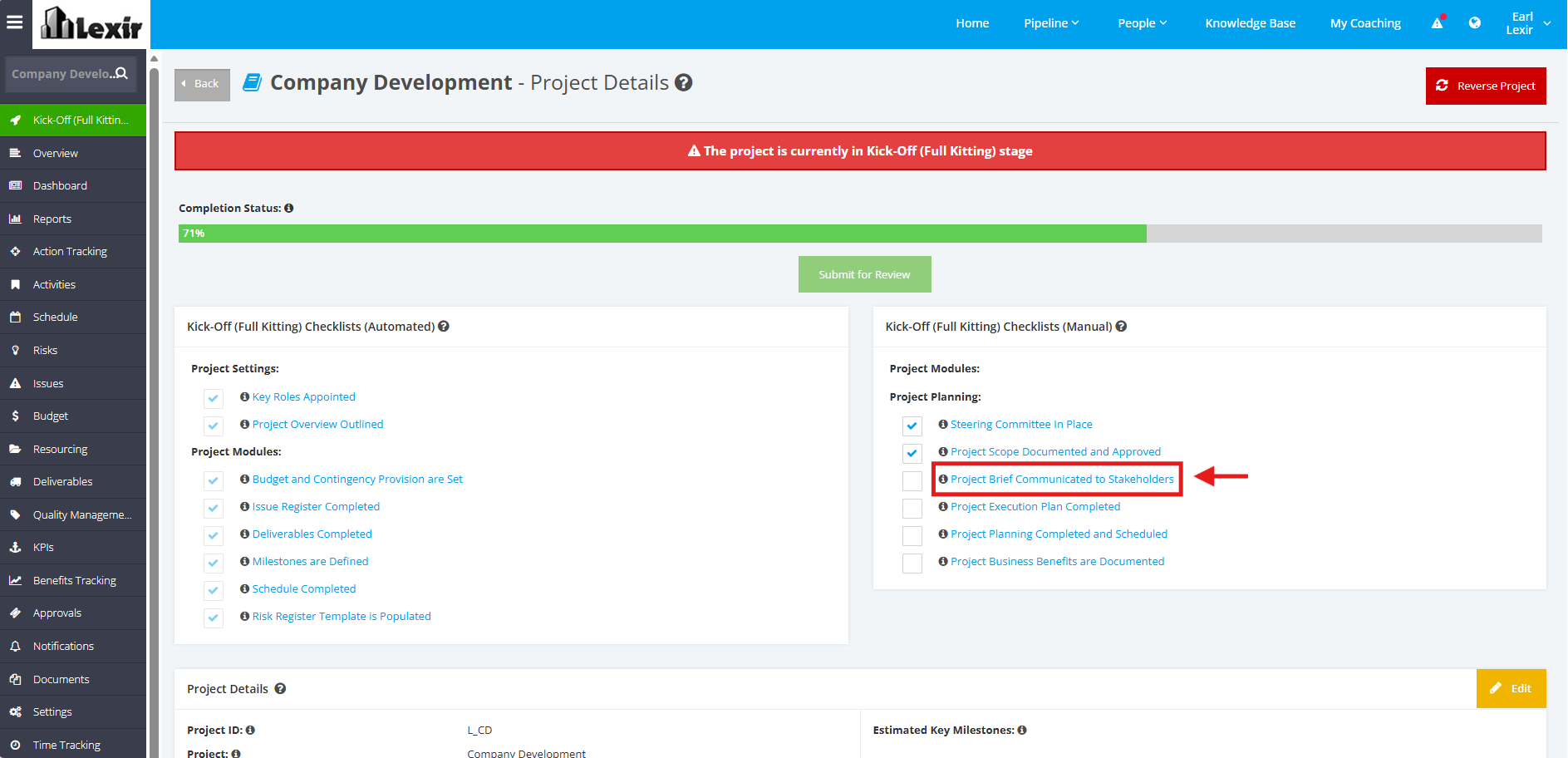Click the search magnifier in Company Develo.. box
Viewport: 1568px width, 758px height.
coord(121,73)
